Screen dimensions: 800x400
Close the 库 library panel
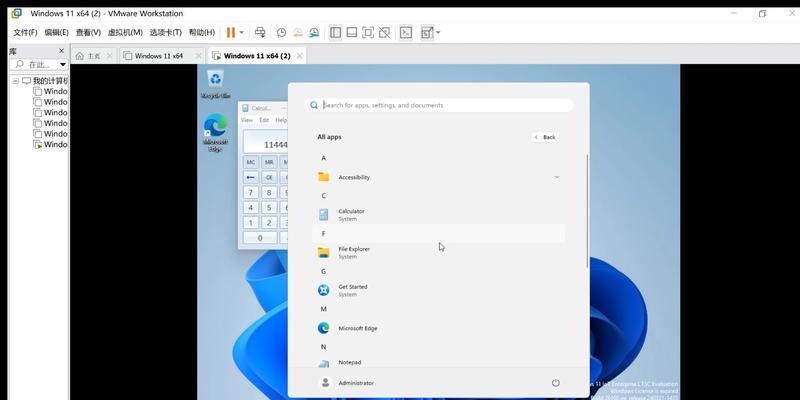[61, 51]
